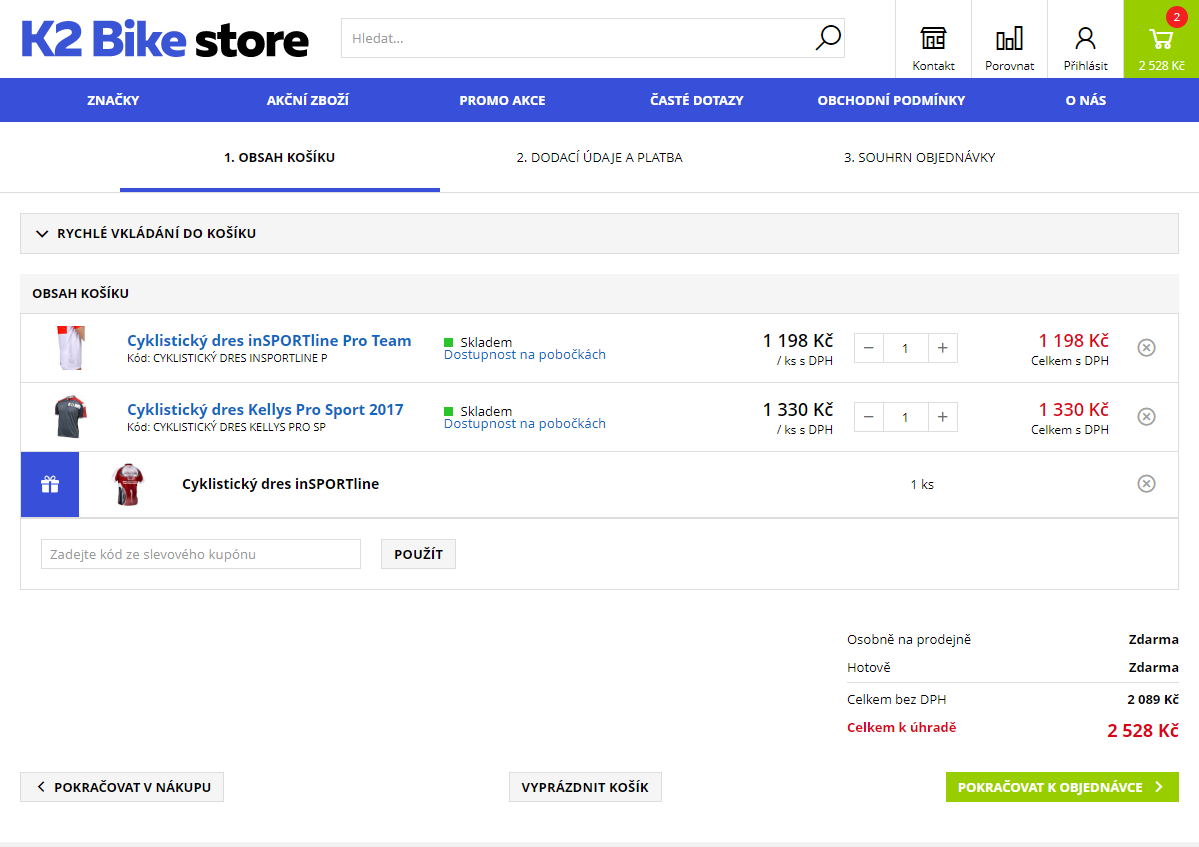Open Cyklistický dres Kellys Pro Sport 2017 link

[x=265, y=410]
